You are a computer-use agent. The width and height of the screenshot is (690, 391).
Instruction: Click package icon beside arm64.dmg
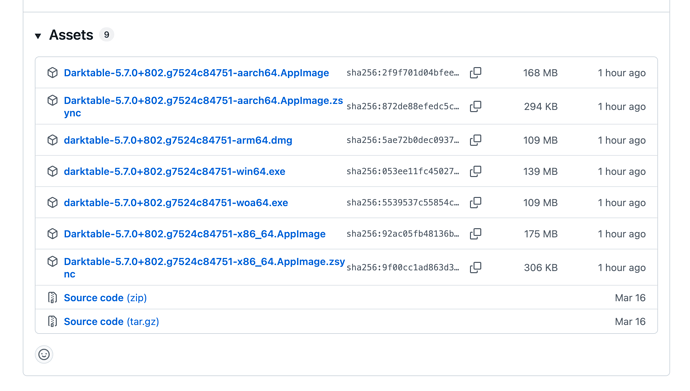(x=52, y=140)
